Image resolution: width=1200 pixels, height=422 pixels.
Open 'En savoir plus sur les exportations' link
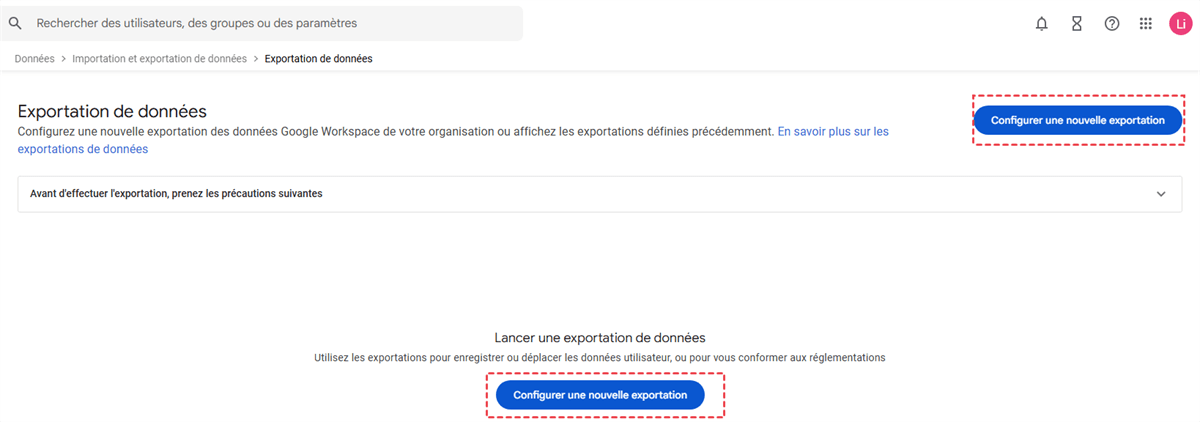(832, 131)
